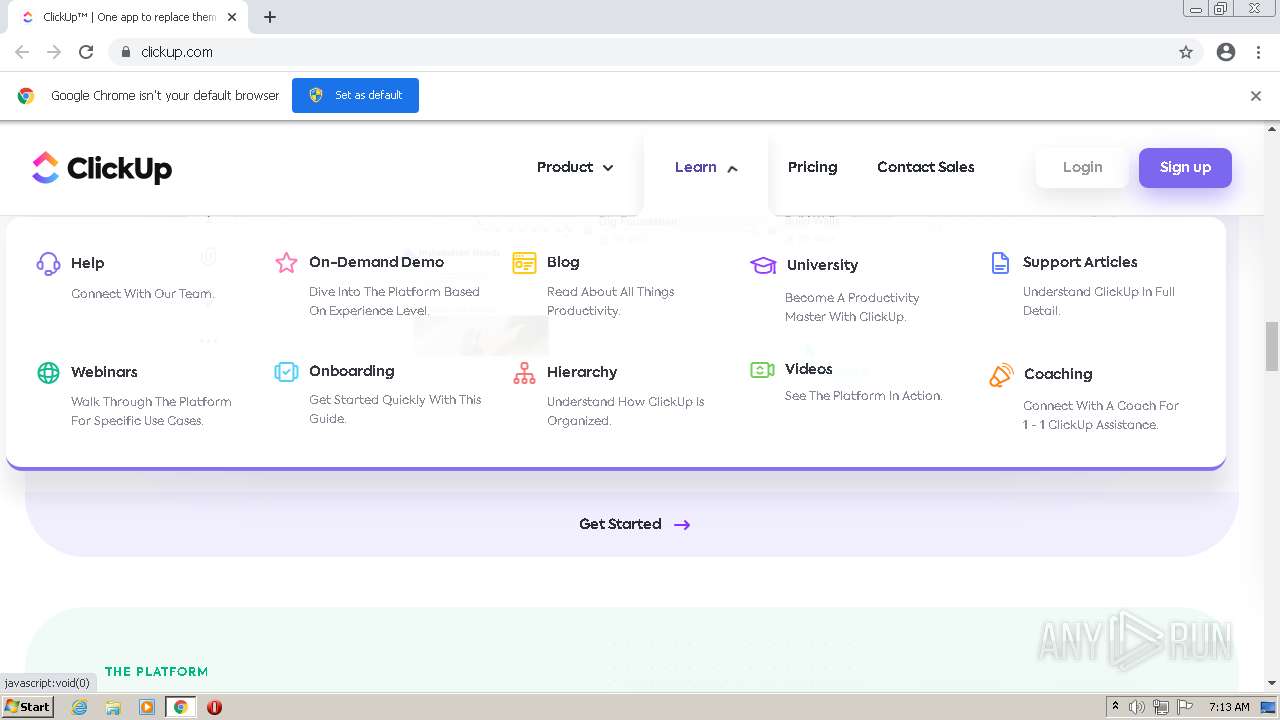The image size is (1280, 720).
Task: Click the Blog newspaper icon
Action: point(524,262)
